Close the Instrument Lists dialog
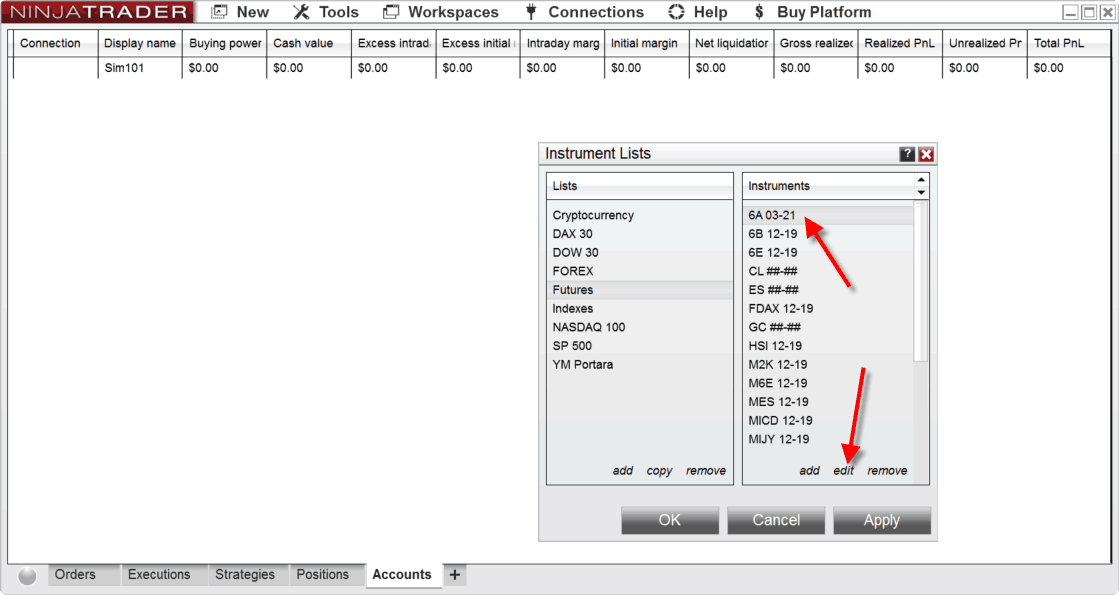The height and width of the screenshot is (595, 1119). tap(926, 154)
